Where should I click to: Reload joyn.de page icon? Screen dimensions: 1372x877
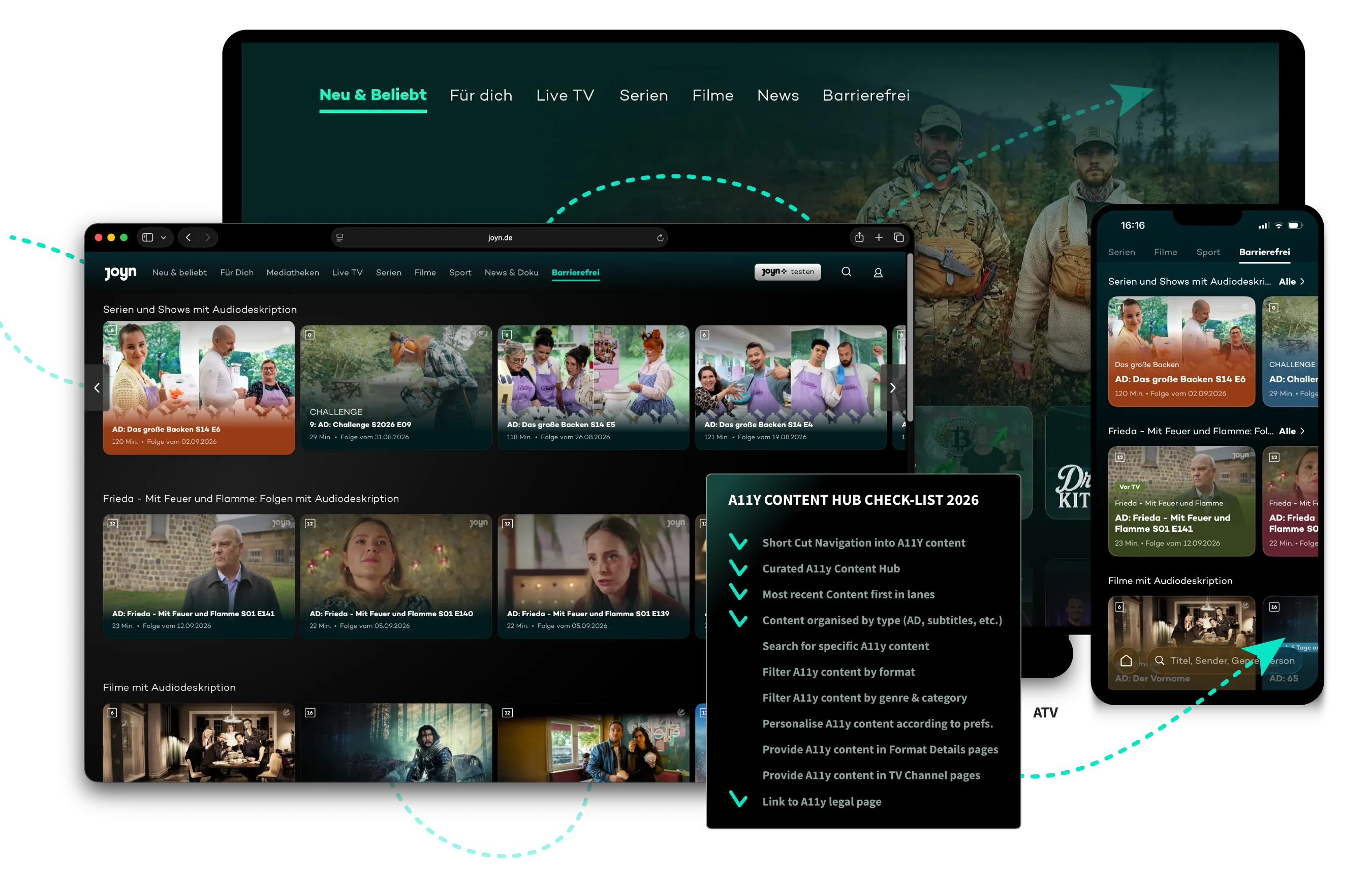point(660,238)
